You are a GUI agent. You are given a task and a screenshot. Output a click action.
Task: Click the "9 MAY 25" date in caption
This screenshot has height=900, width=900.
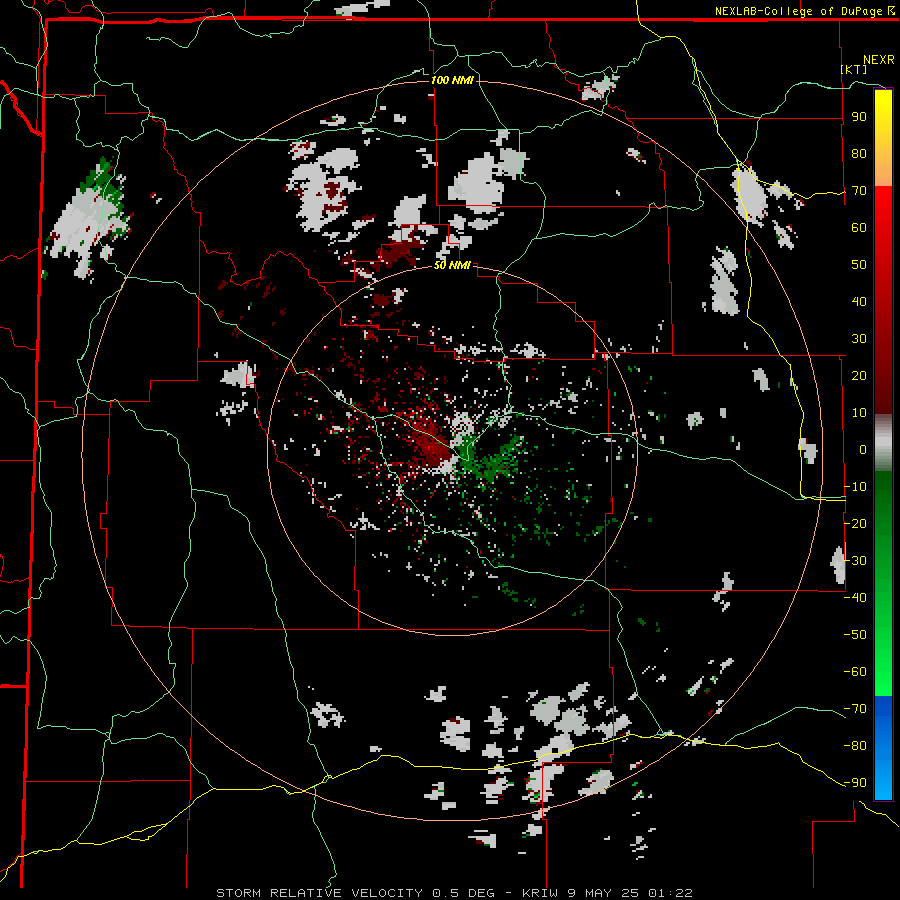(604, 893)
